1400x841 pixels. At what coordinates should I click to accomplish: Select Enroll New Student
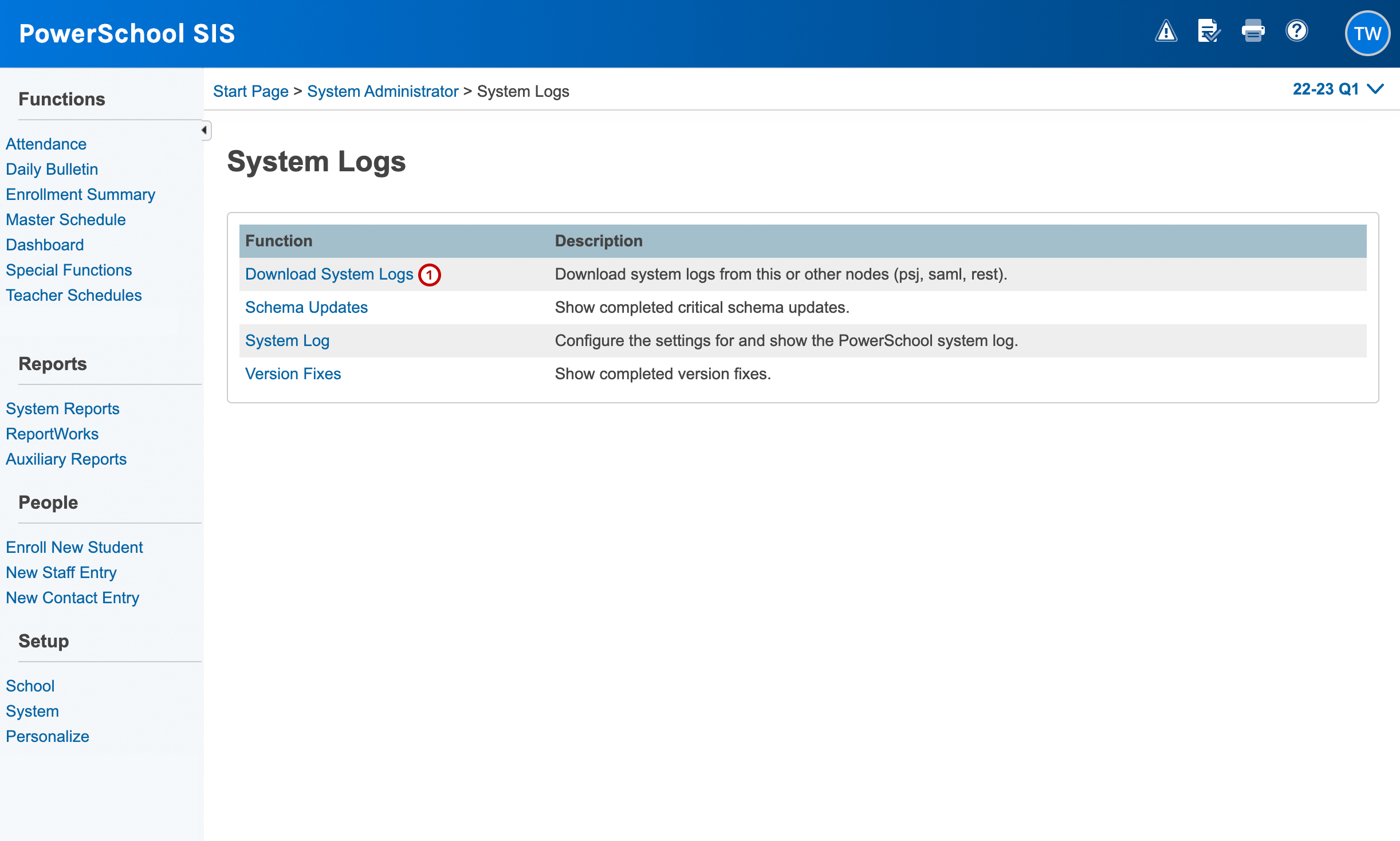pos(74,548)
